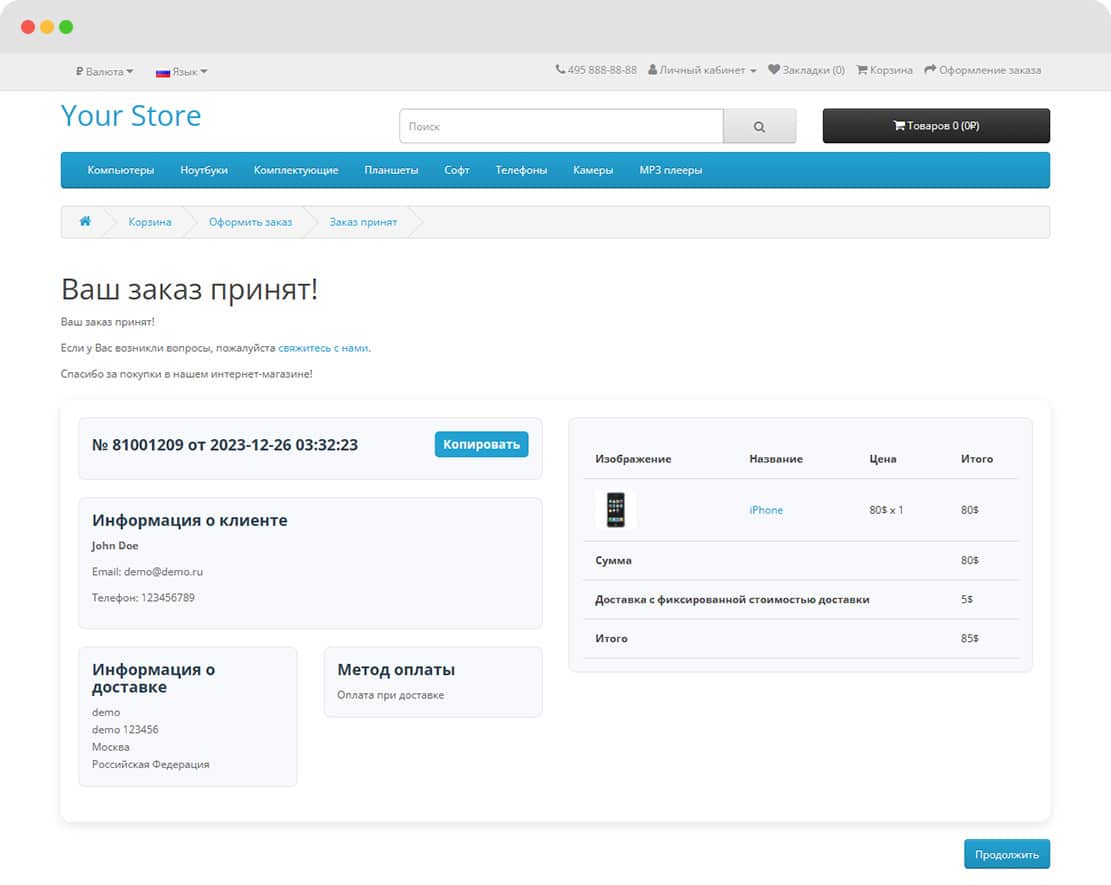The width and height of the screenshot is (1111, 885).
Task: Click the Продолжить button
Action: [1007, 855]
